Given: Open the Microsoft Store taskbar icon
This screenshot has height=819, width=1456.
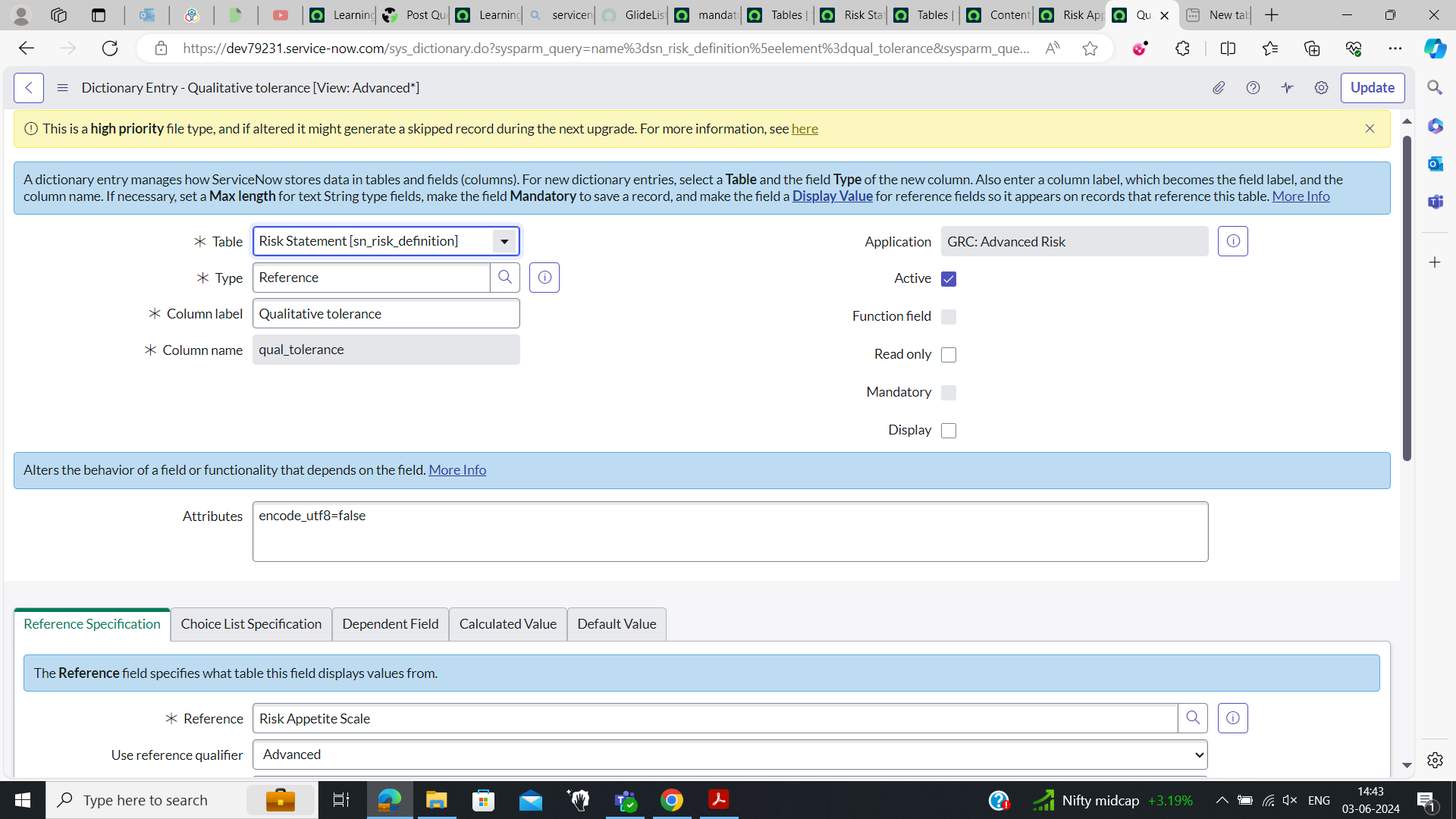Looking at the screenshot, I should click(x=483, y=800).
